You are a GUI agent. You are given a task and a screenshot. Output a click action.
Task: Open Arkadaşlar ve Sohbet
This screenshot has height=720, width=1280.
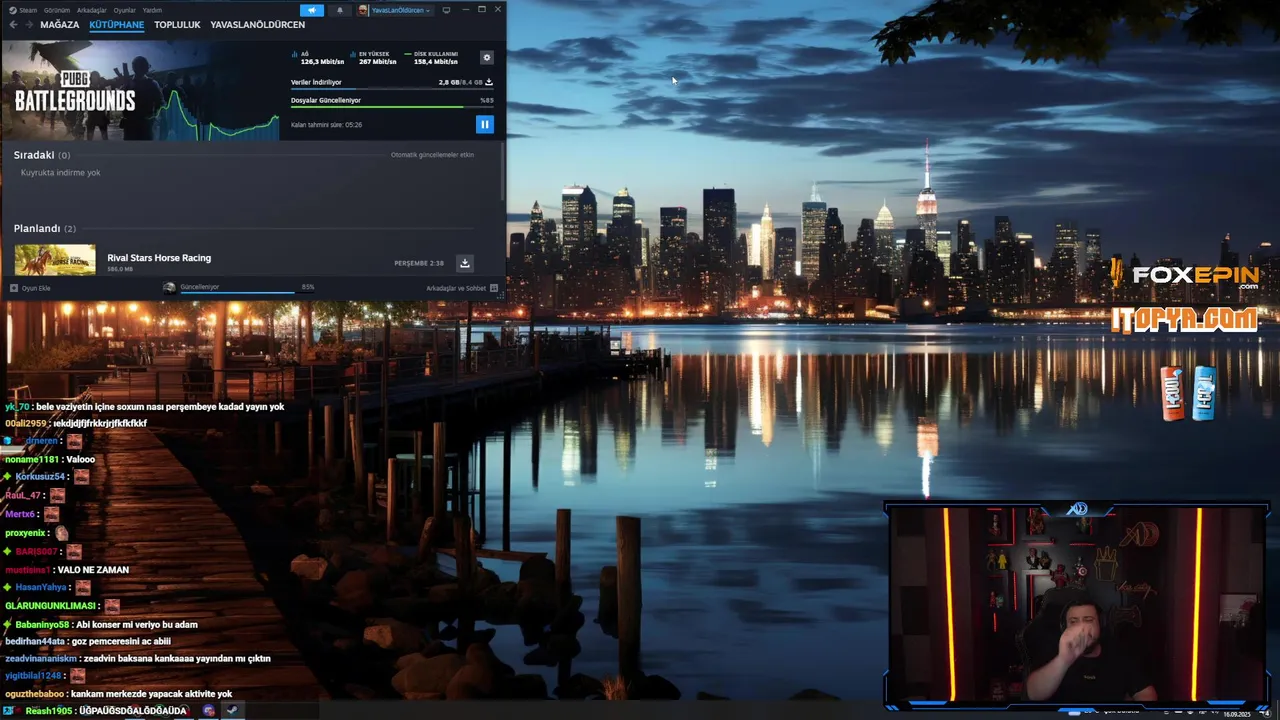coord(456,288)
